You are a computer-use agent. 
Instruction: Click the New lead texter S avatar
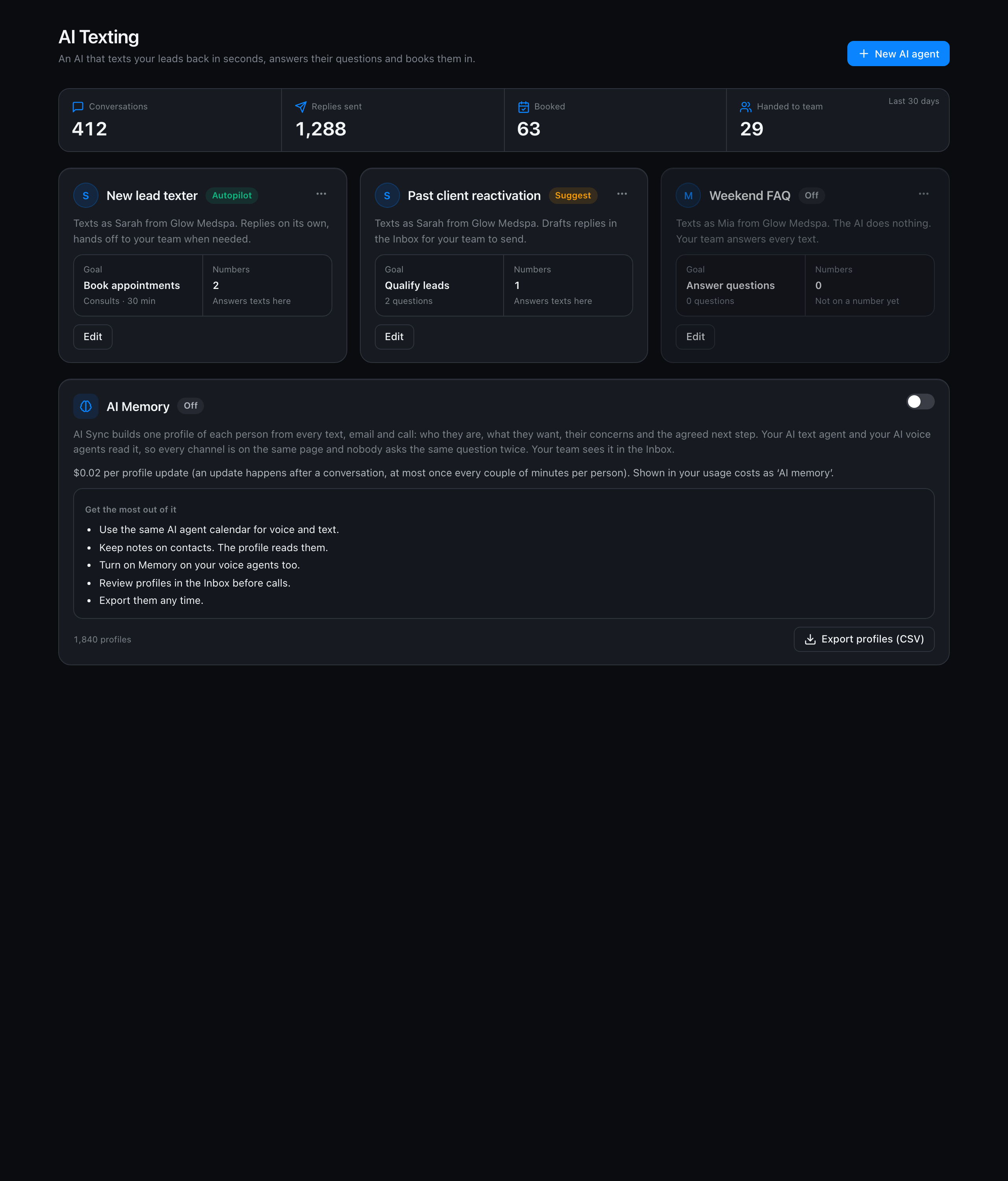[x=85, y=196]
